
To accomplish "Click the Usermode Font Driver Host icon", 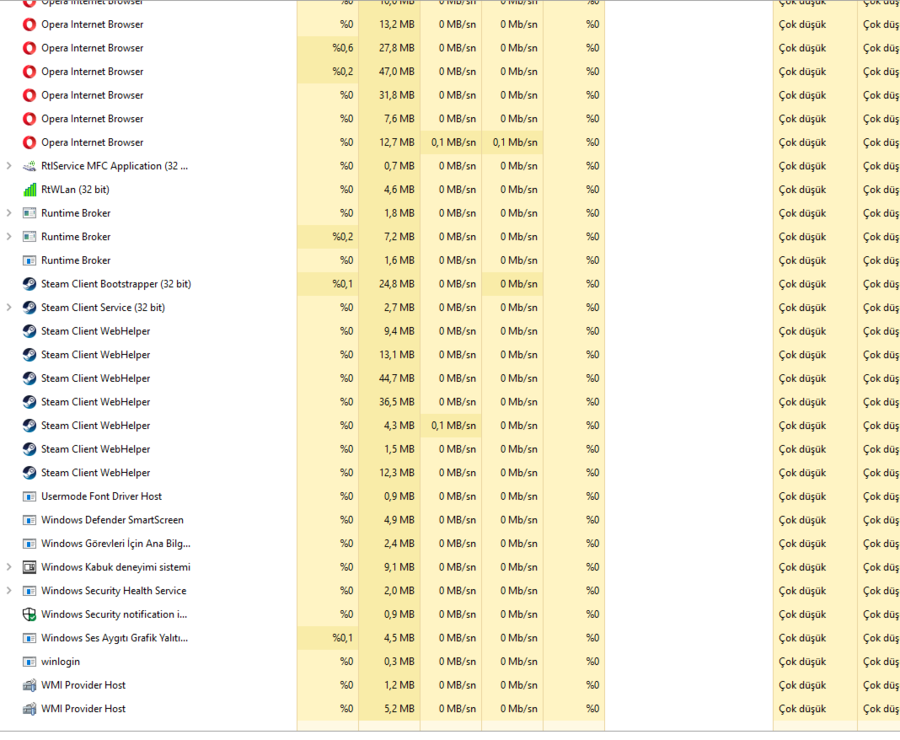I will [x=29, y=497].
